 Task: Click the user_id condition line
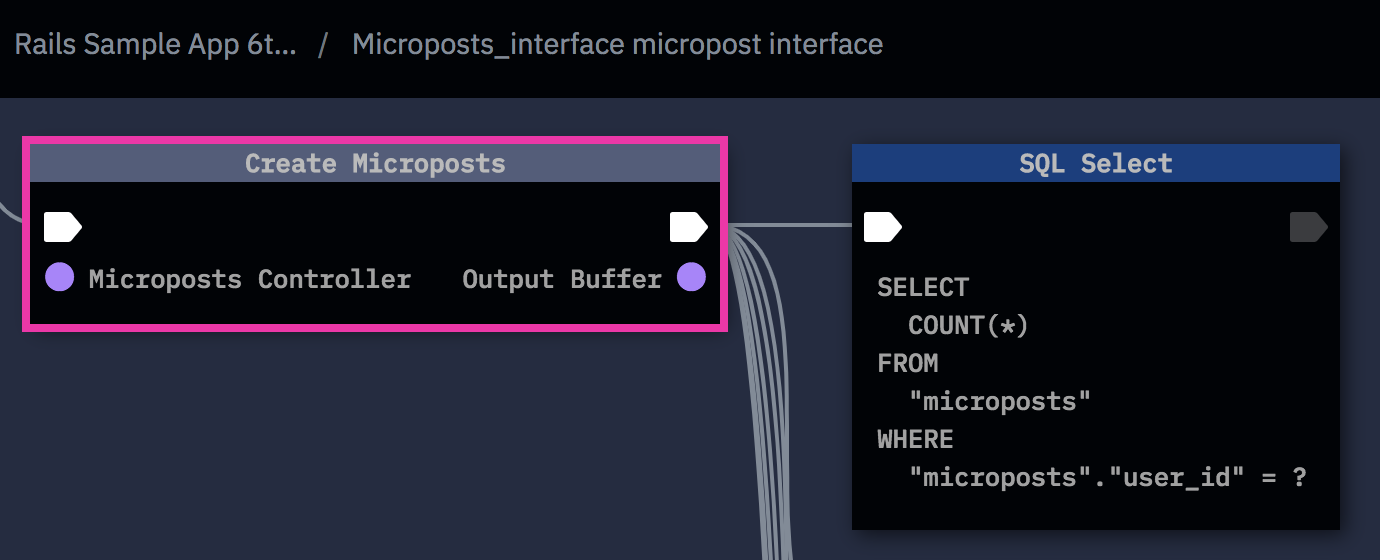pos(1107,478)
